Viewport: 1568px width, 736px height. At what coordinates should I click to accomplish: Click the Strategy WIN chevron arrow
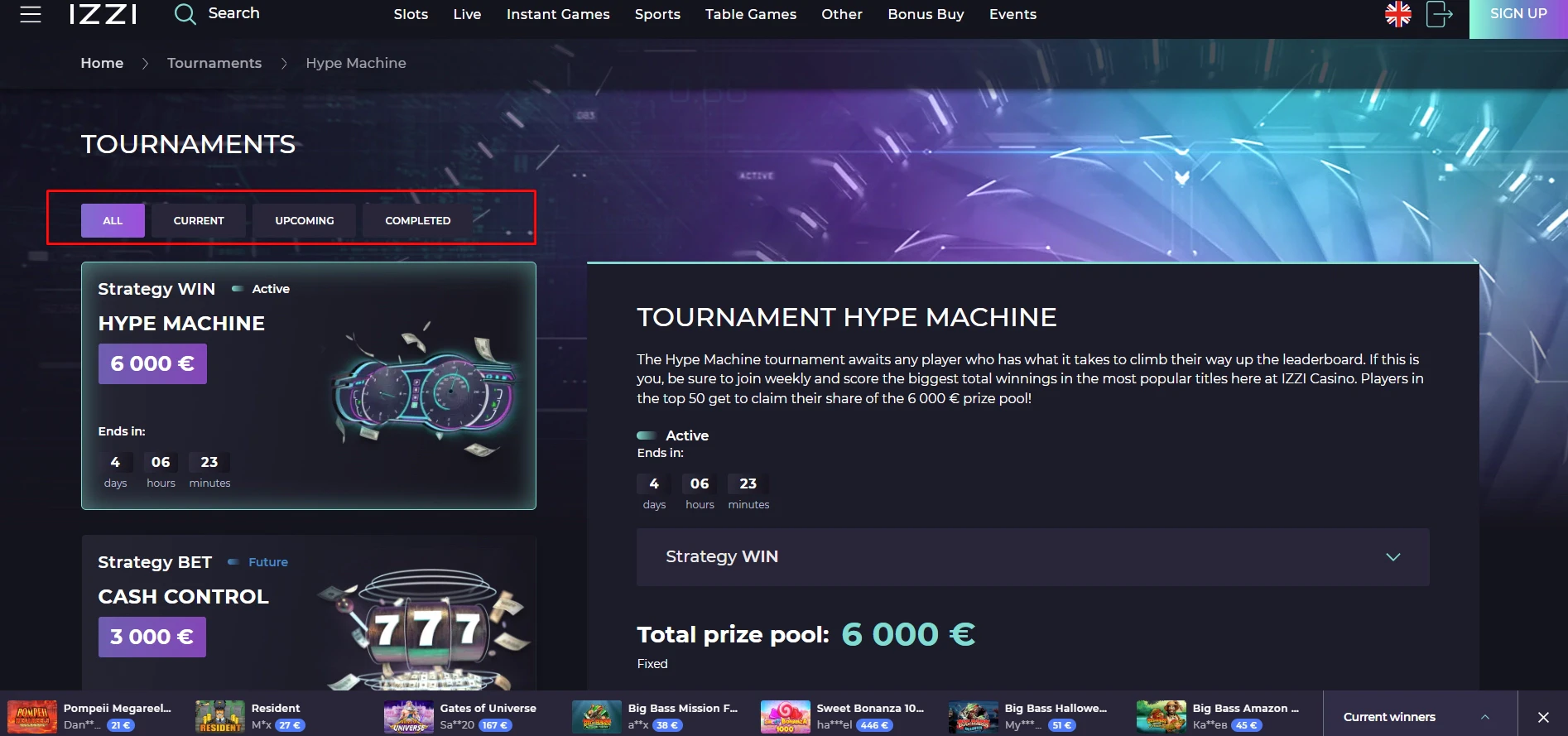[1393, 557]
